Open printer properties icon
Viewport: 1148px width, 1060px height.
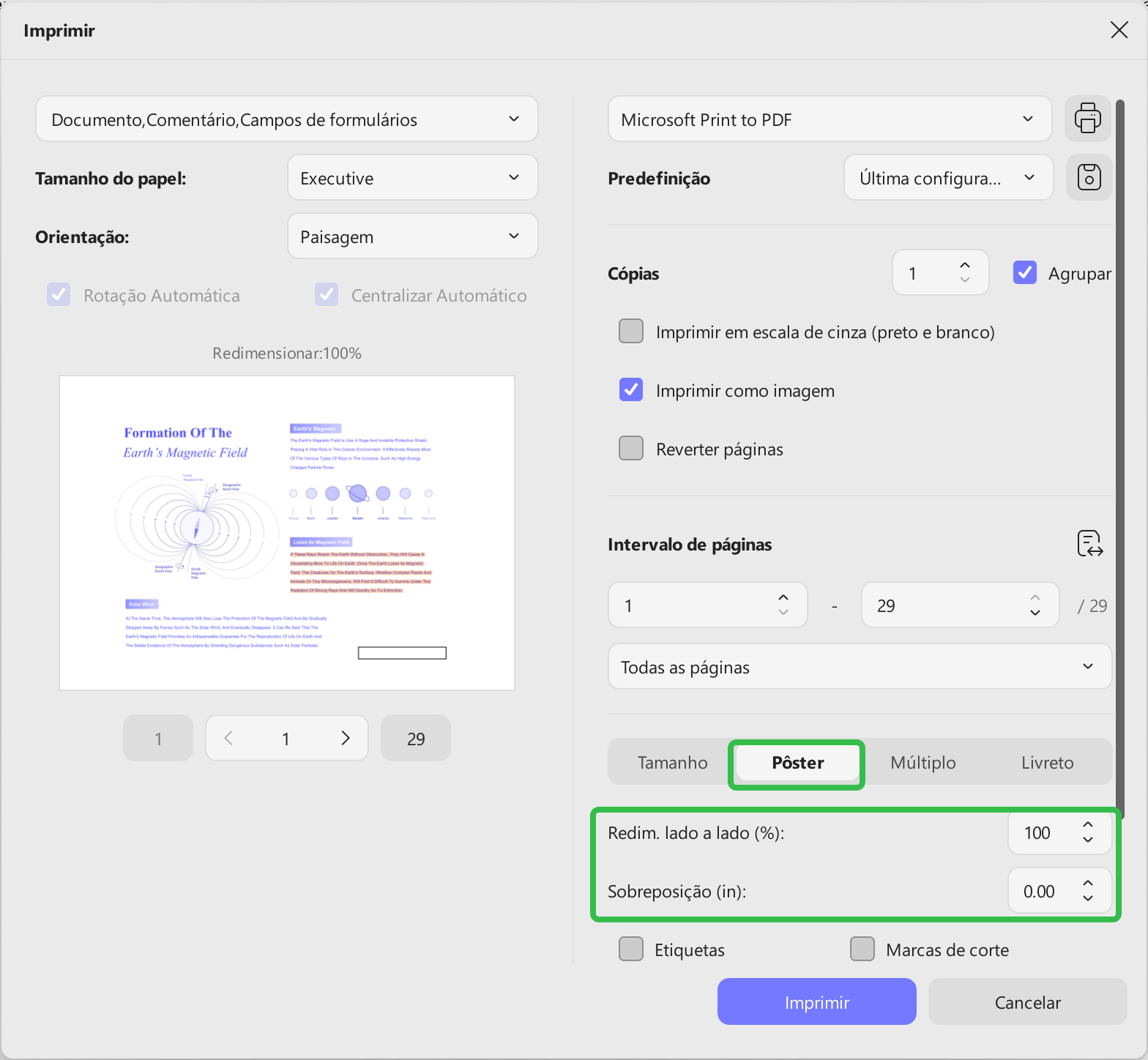click(x=1087, y=119)
